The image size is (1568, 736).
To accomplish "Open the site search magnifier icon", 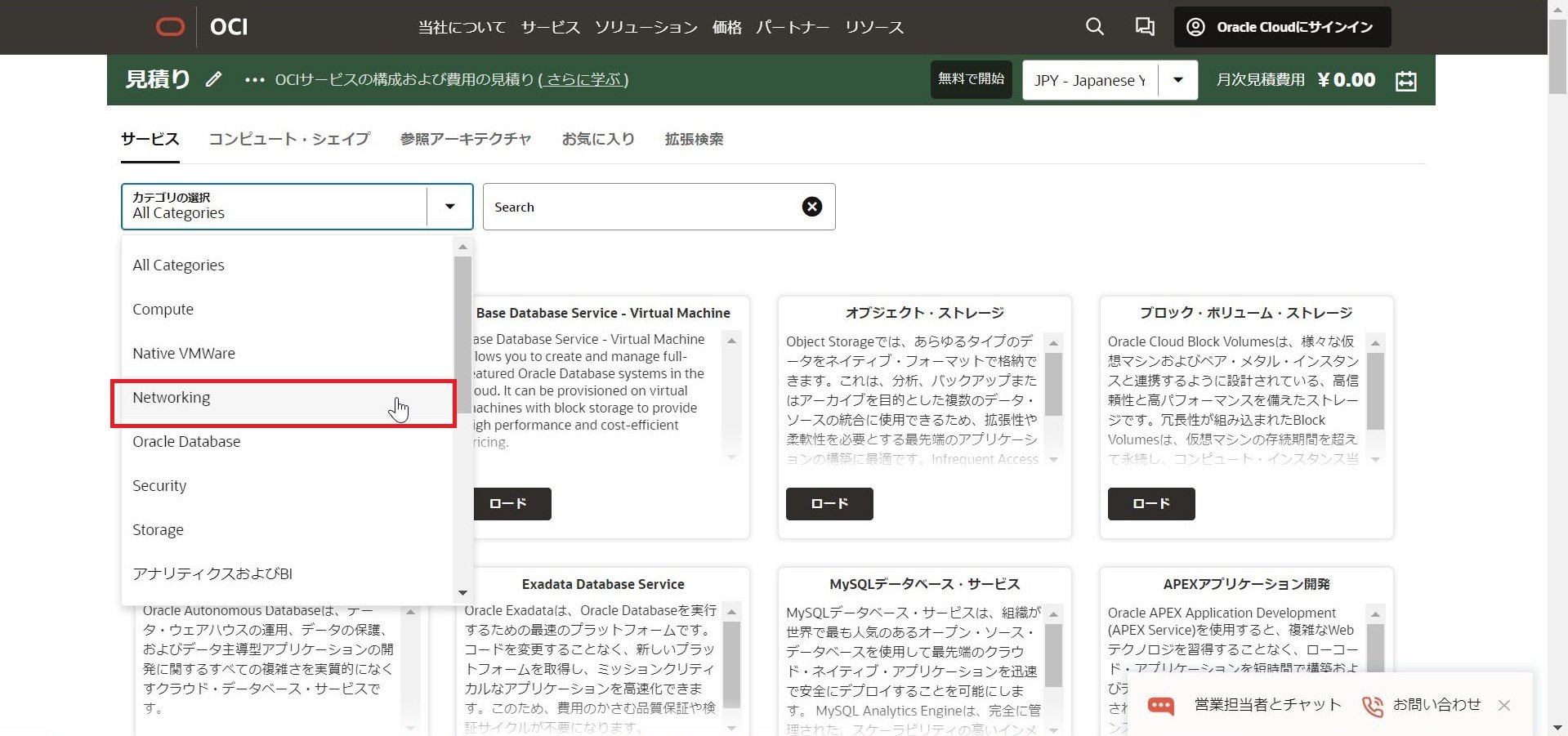I will click(x=1094, y=27).
